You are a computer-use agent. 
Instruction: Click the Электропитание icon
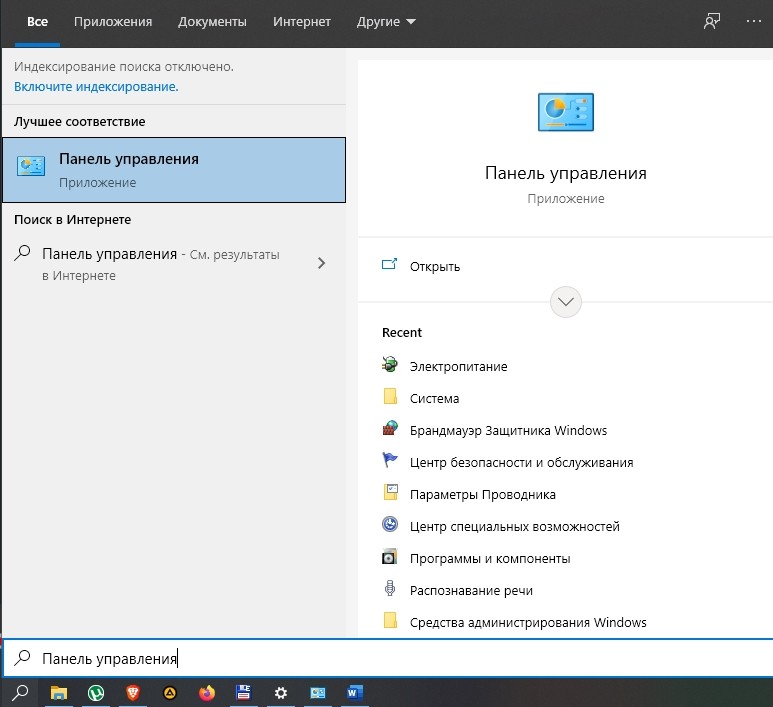click(390, 364)
